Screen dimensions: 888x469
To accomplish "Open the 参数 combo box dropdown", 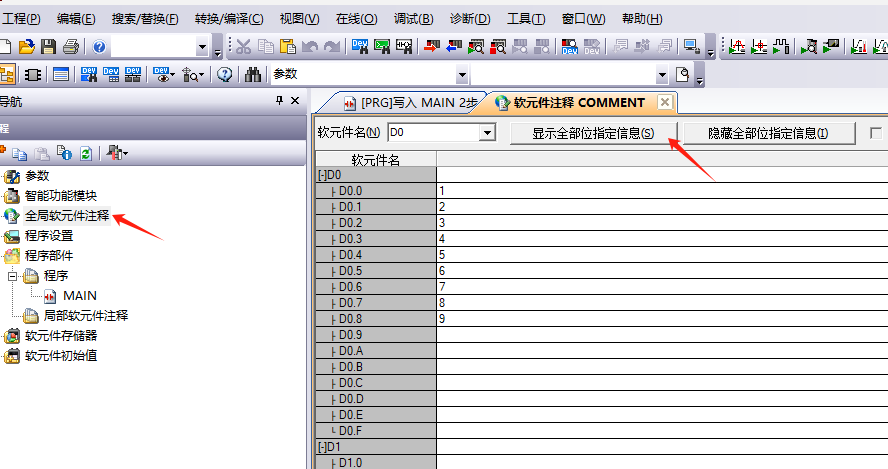I will [462, 75].
